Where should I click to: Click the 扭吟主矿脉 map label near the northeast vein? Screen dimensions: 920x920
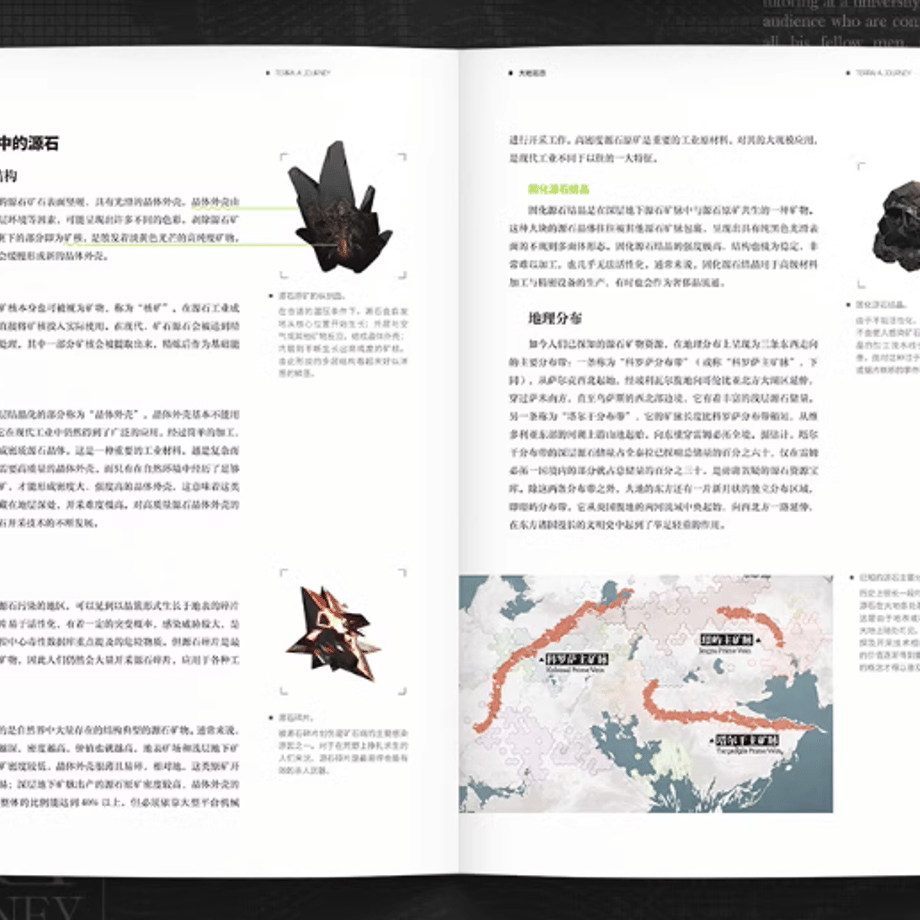click(726, 640)
